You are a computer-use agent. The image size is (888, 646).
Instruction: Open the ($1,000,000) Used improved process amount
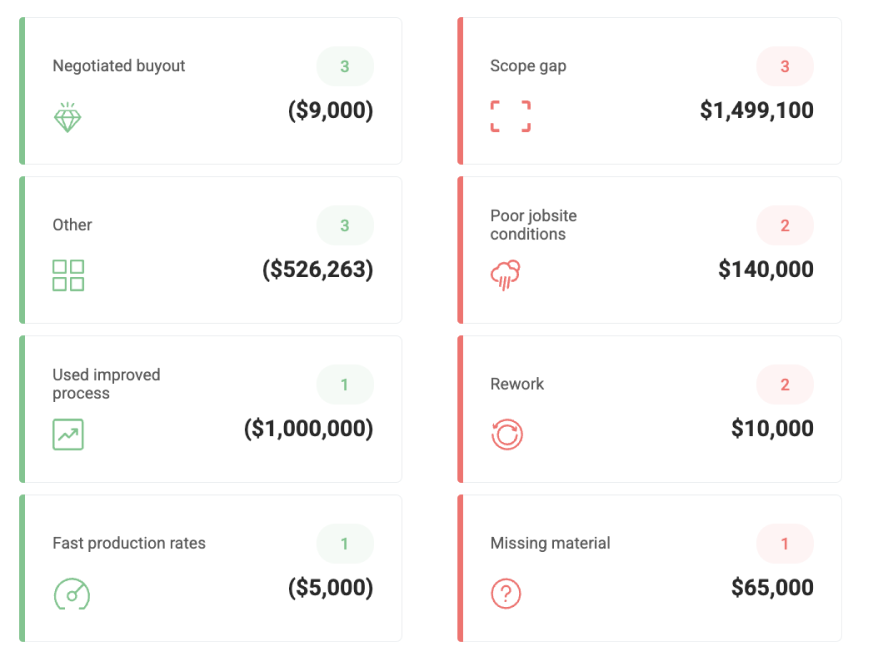[309, 428]
